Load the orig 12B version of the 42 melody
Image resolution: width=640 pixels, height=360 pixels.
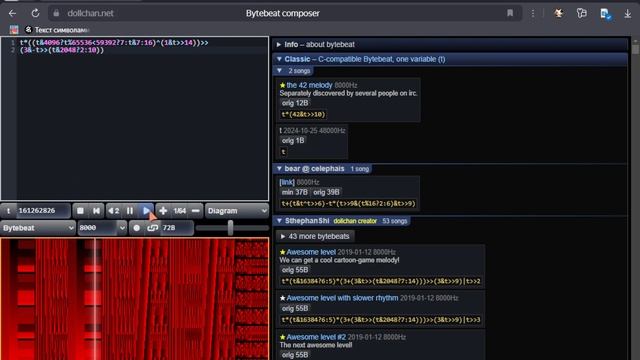click(x=295, y=103)
